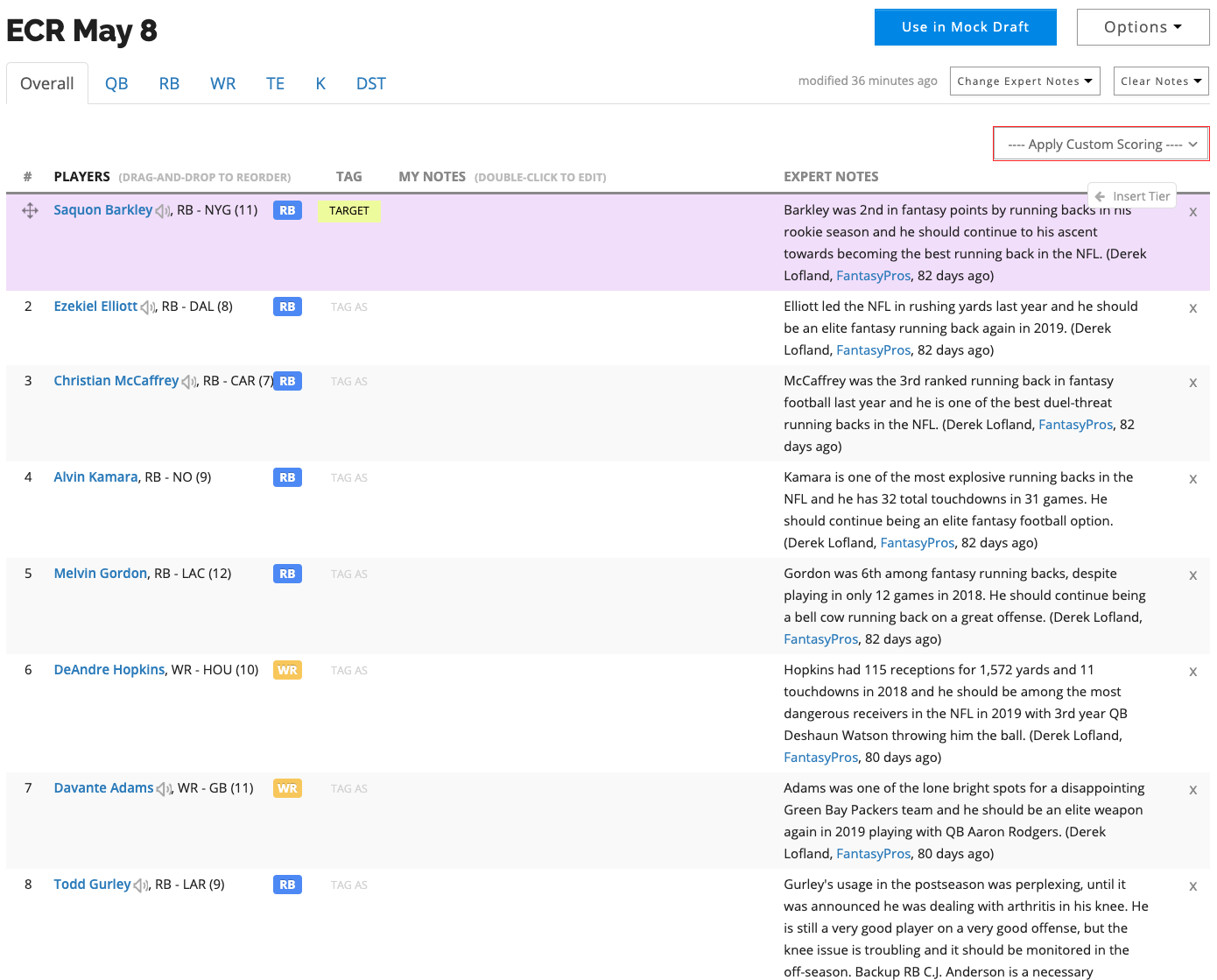Click the RB badge in Ezekiel Elliott row
The image size is (1217, 980).
click(x=287, y=307)
